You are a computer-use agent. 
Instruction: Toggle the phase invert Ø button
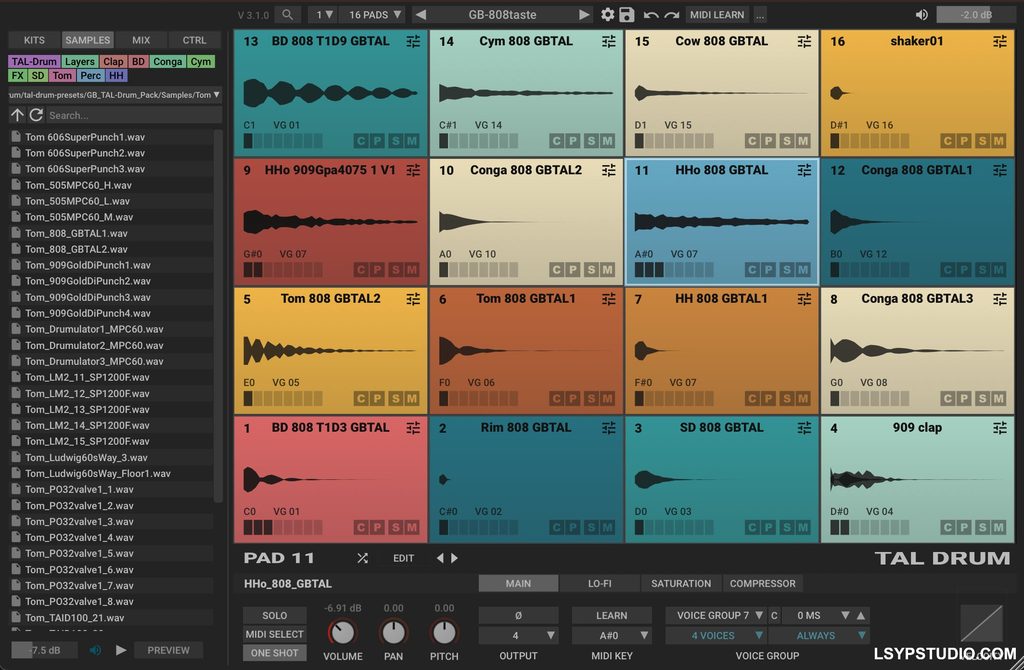[519, 615]
